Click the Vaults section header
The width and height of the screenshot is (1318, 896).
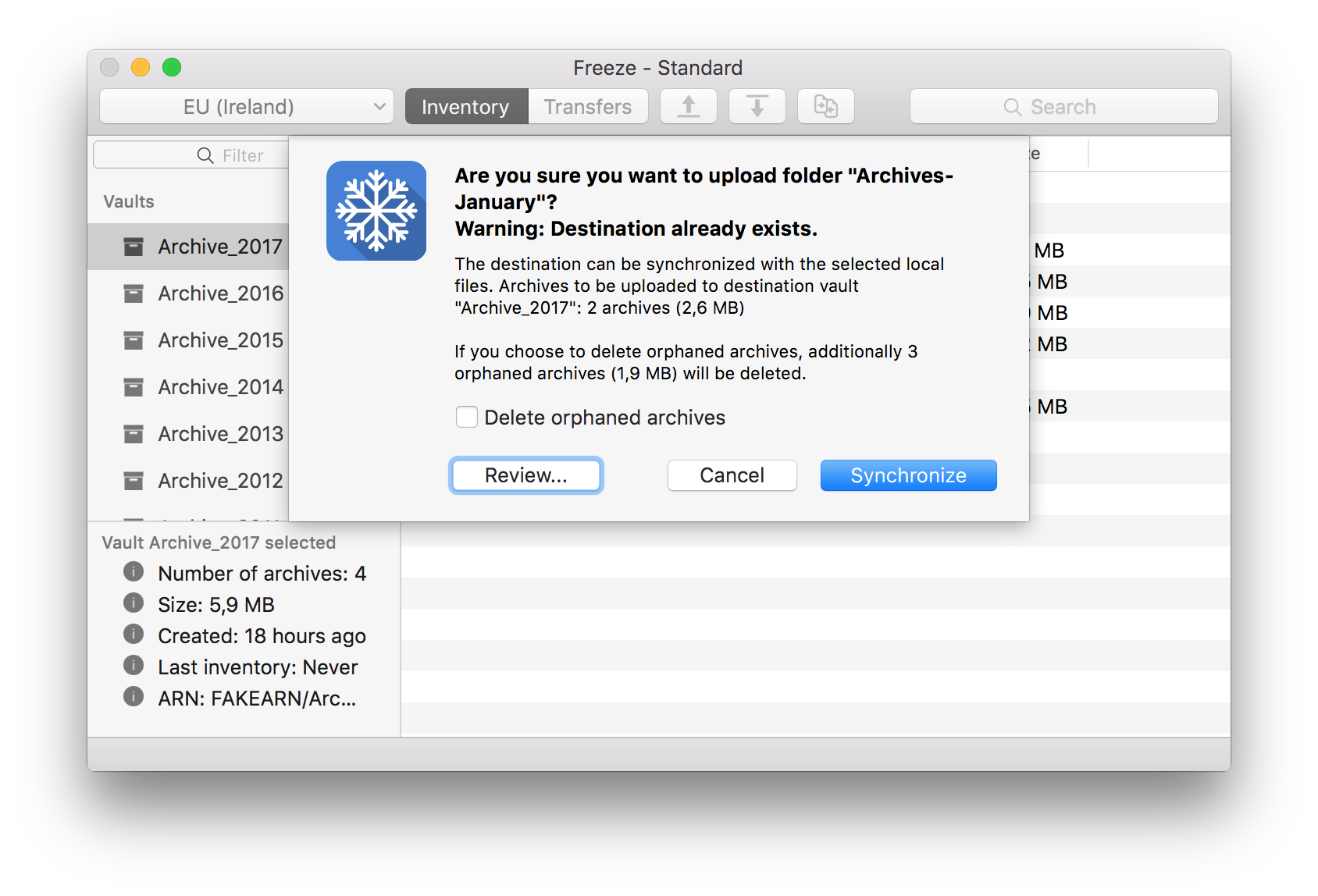pos(129,201)
